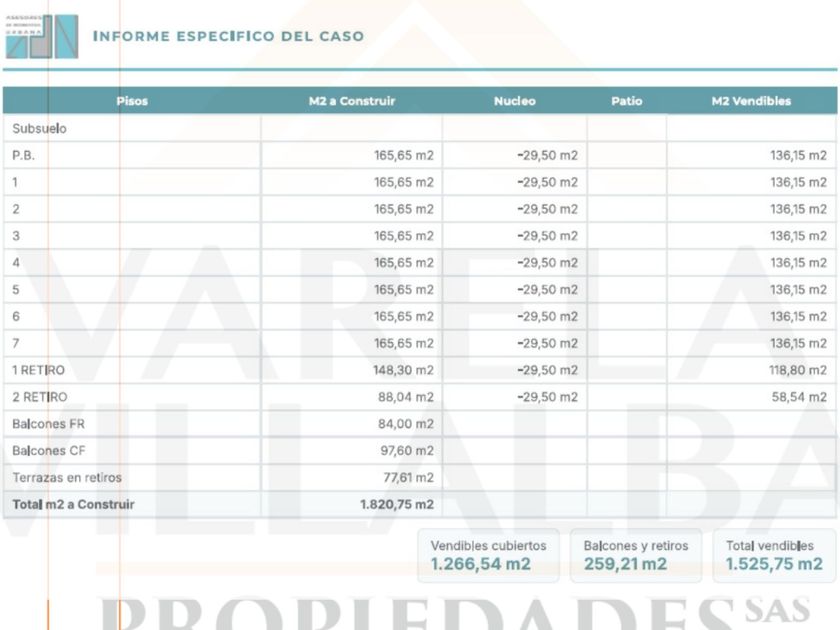Click the 88,04 m2 value
840x630 pixels.
click(406, 397)
